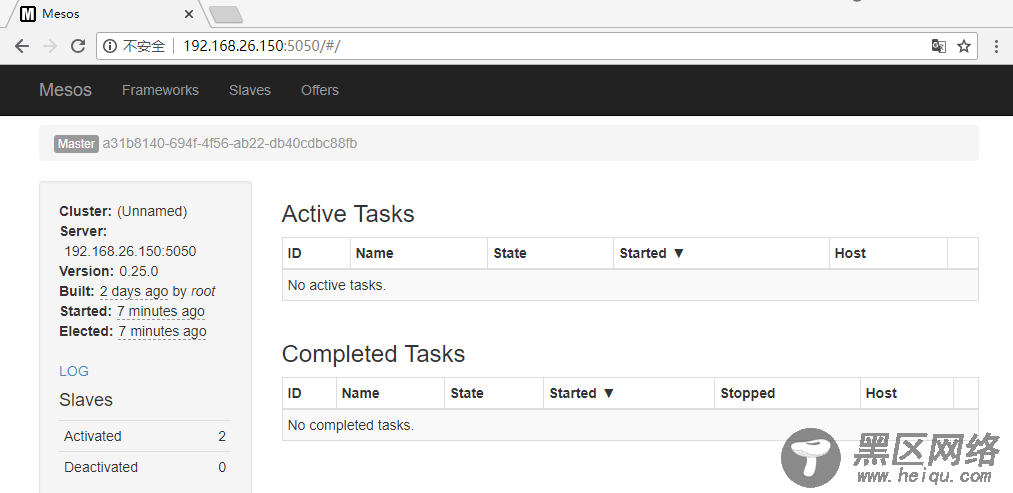Open a new tab button

[225, 14]
